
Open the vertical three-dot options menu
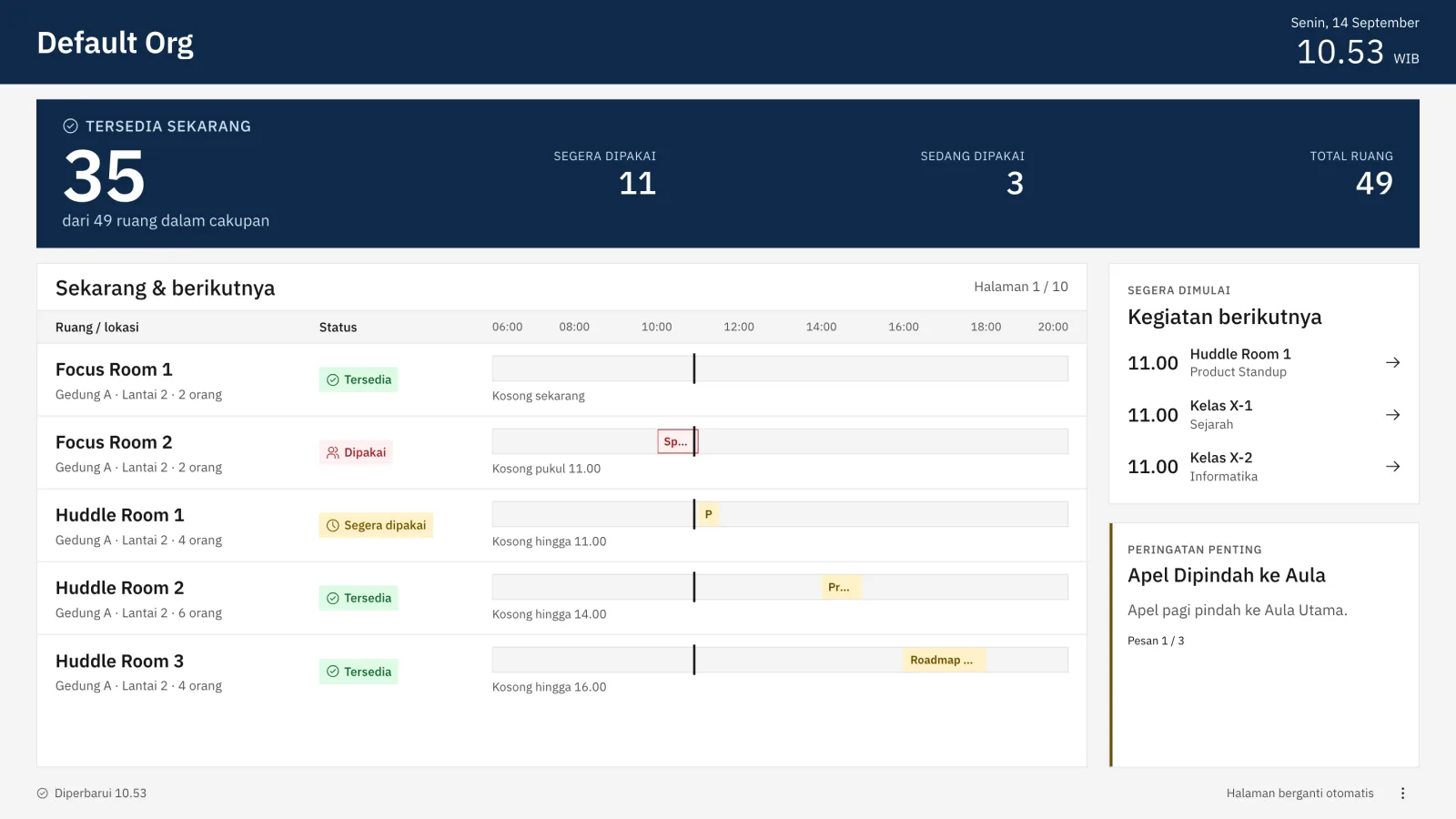pyautogui.click(x=1402, y=794)
